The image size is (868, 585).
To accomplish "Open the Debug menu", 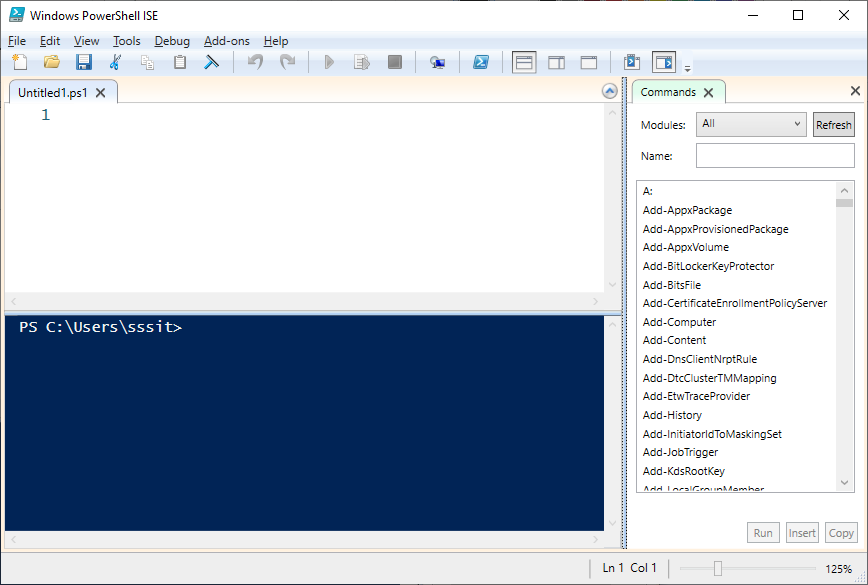I will 172,41.
